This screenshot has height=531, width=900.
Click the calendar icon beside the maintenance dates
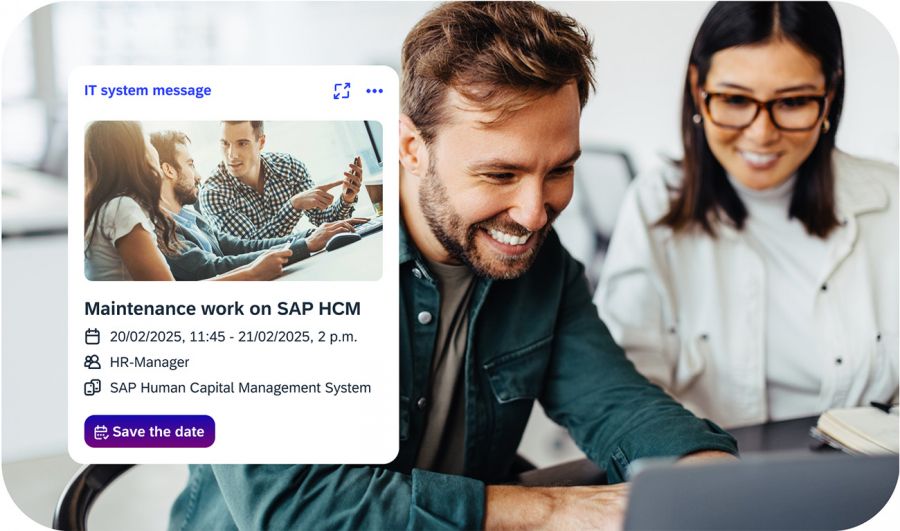[x=92, y=336]
